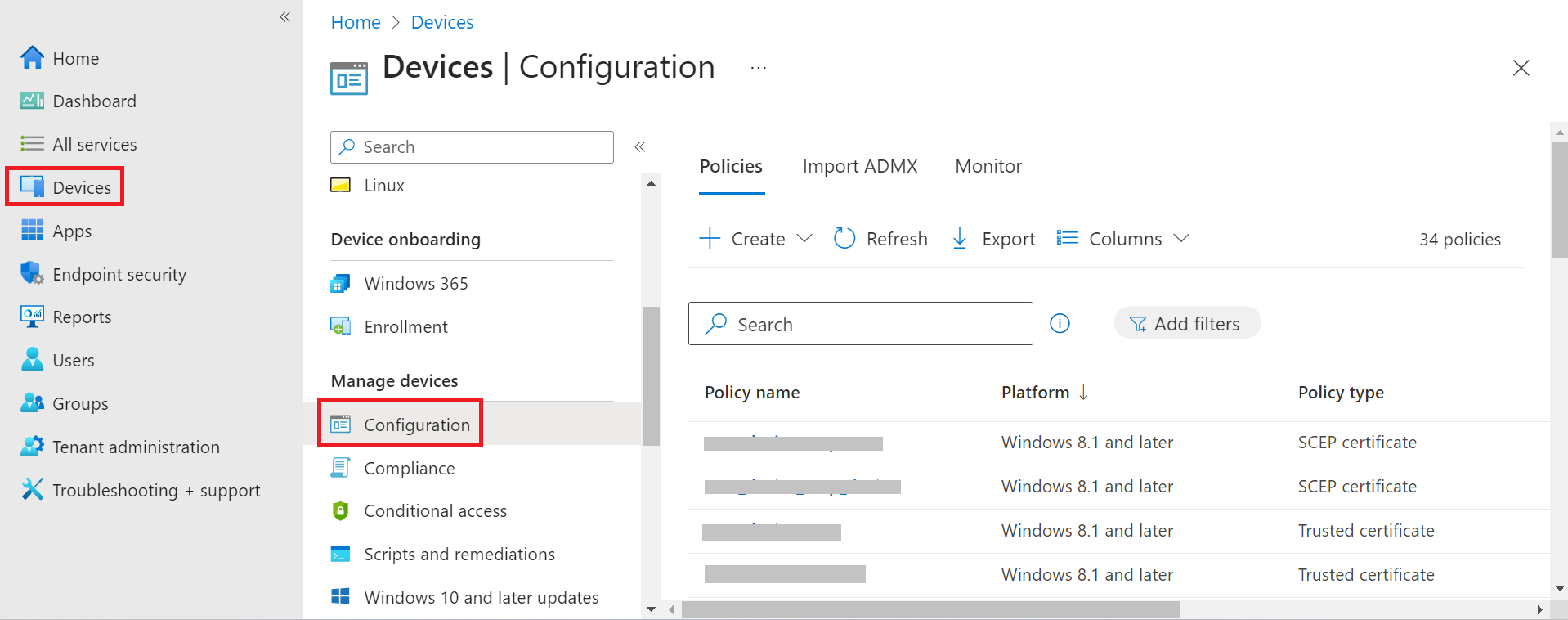Image resolution: width=1568 pixels, height=620 pixels.
Task: Click the Home house icon in sidebar
Action: pos(33,58)
